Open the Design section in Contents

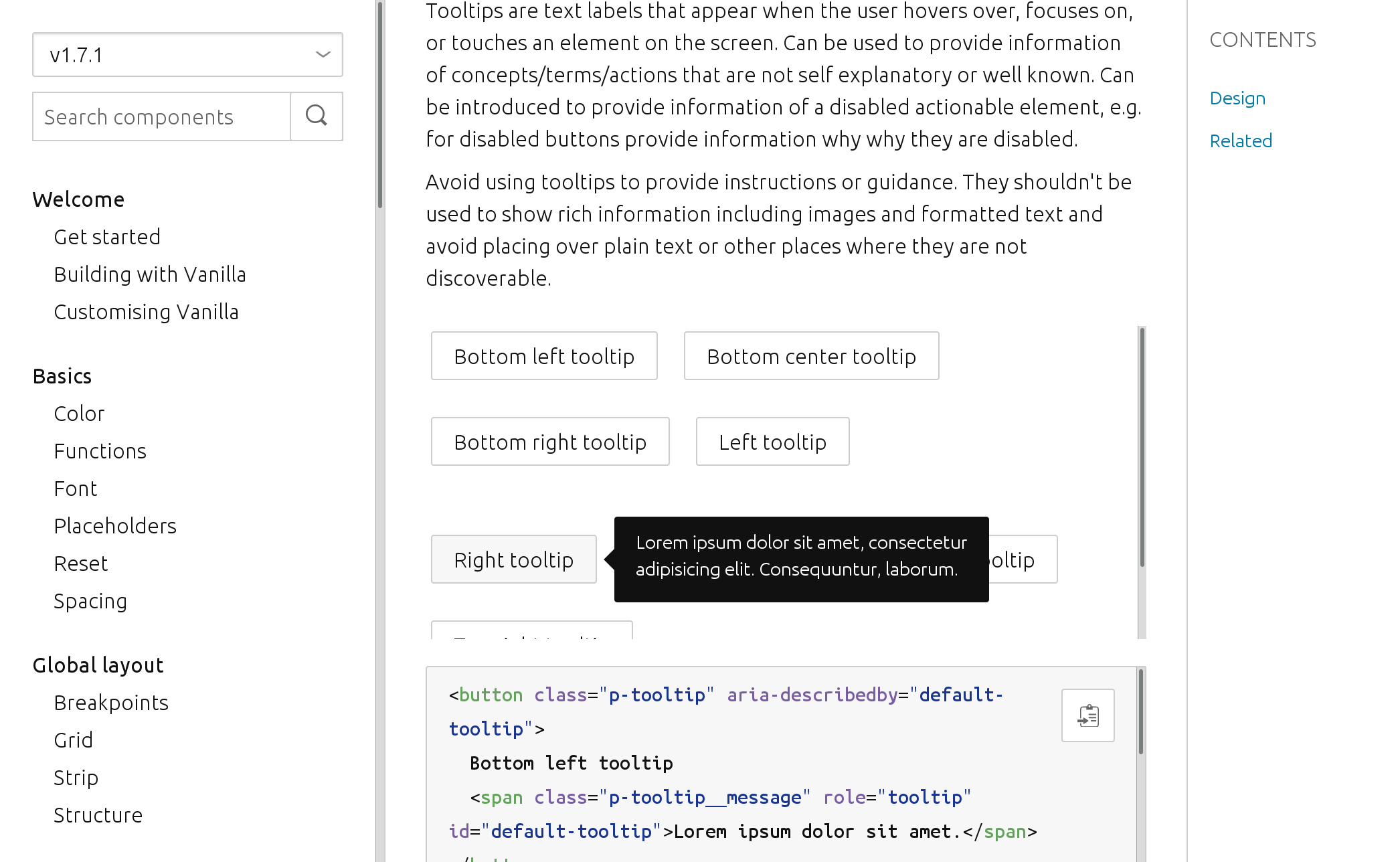1237,98
